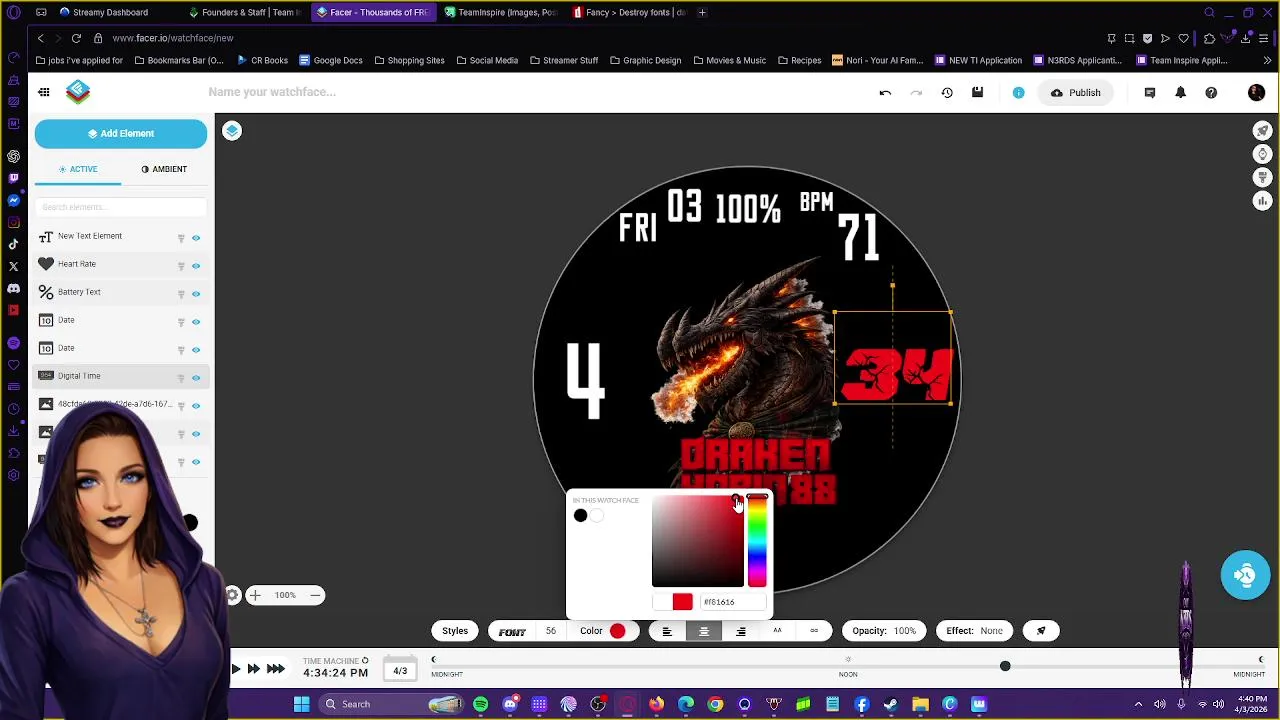The image size is (1280, 720).
Task: Click the rocket button in bottom toolbar
Action: (1041, 631)
